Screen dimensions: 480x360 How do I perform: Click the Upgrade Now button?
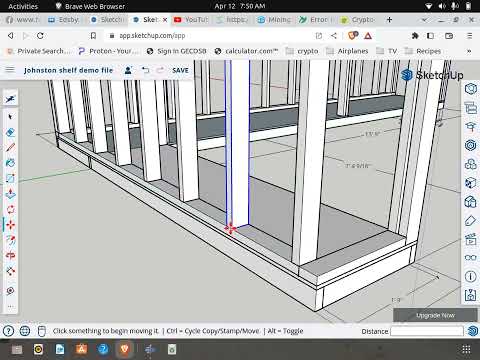435,315
